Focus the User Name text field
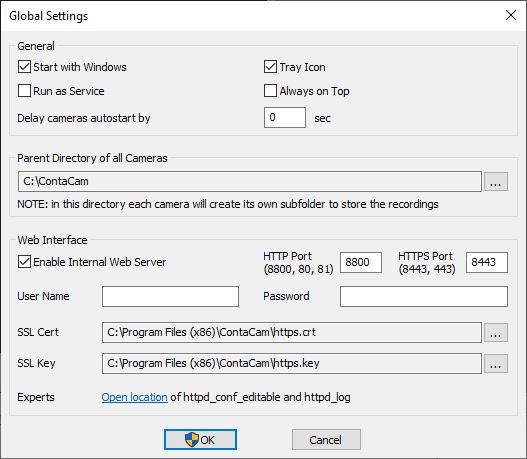The height and width of the screenshot is (459, 527). (170, 296)
